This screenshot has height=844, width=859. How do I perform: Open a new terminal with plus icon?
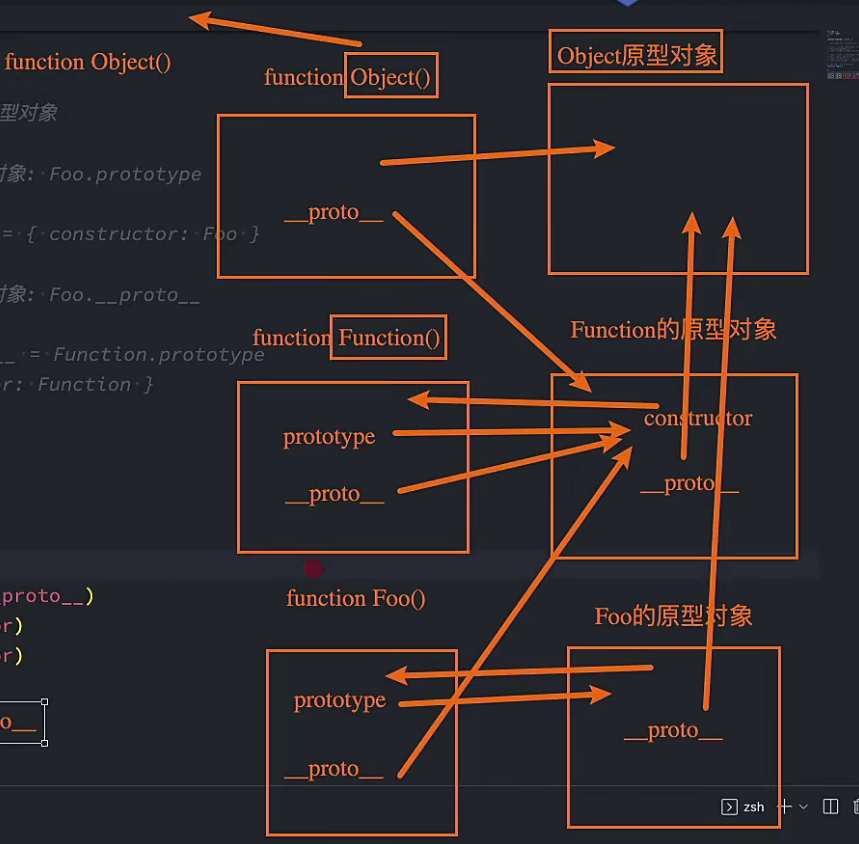point(785,807)
